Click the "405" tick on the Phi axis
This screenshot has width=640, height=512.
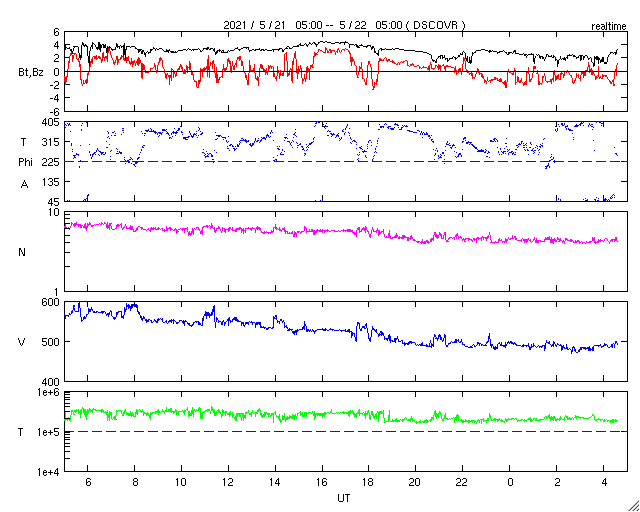52,122
